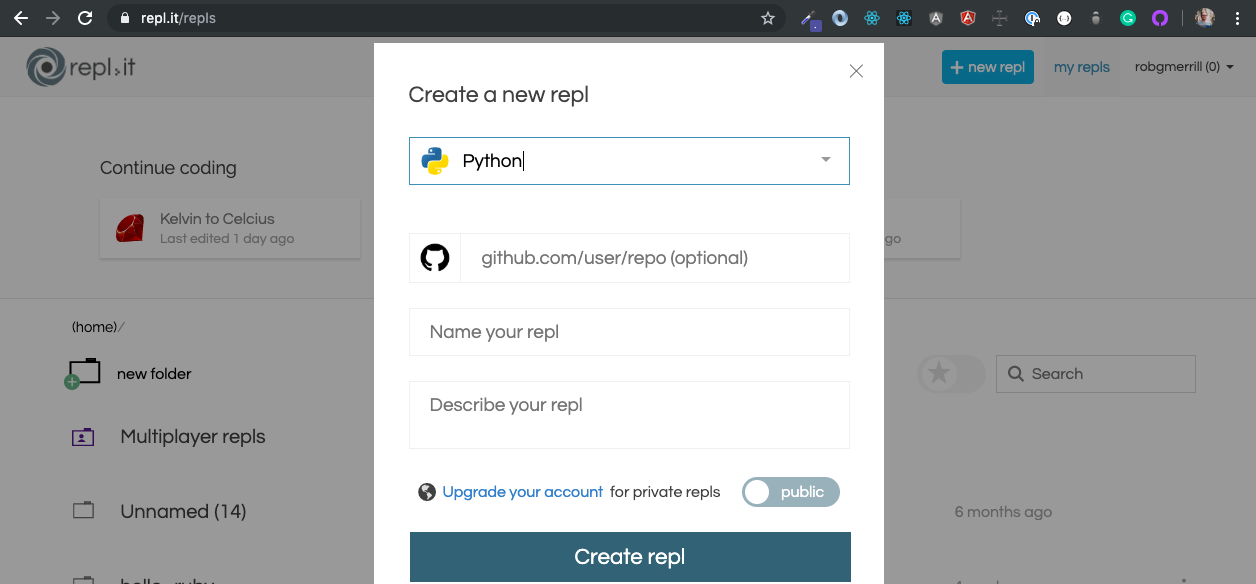Follow the Upgrade your account link
Screen dimensions: 1256x584
pos(523,492)
